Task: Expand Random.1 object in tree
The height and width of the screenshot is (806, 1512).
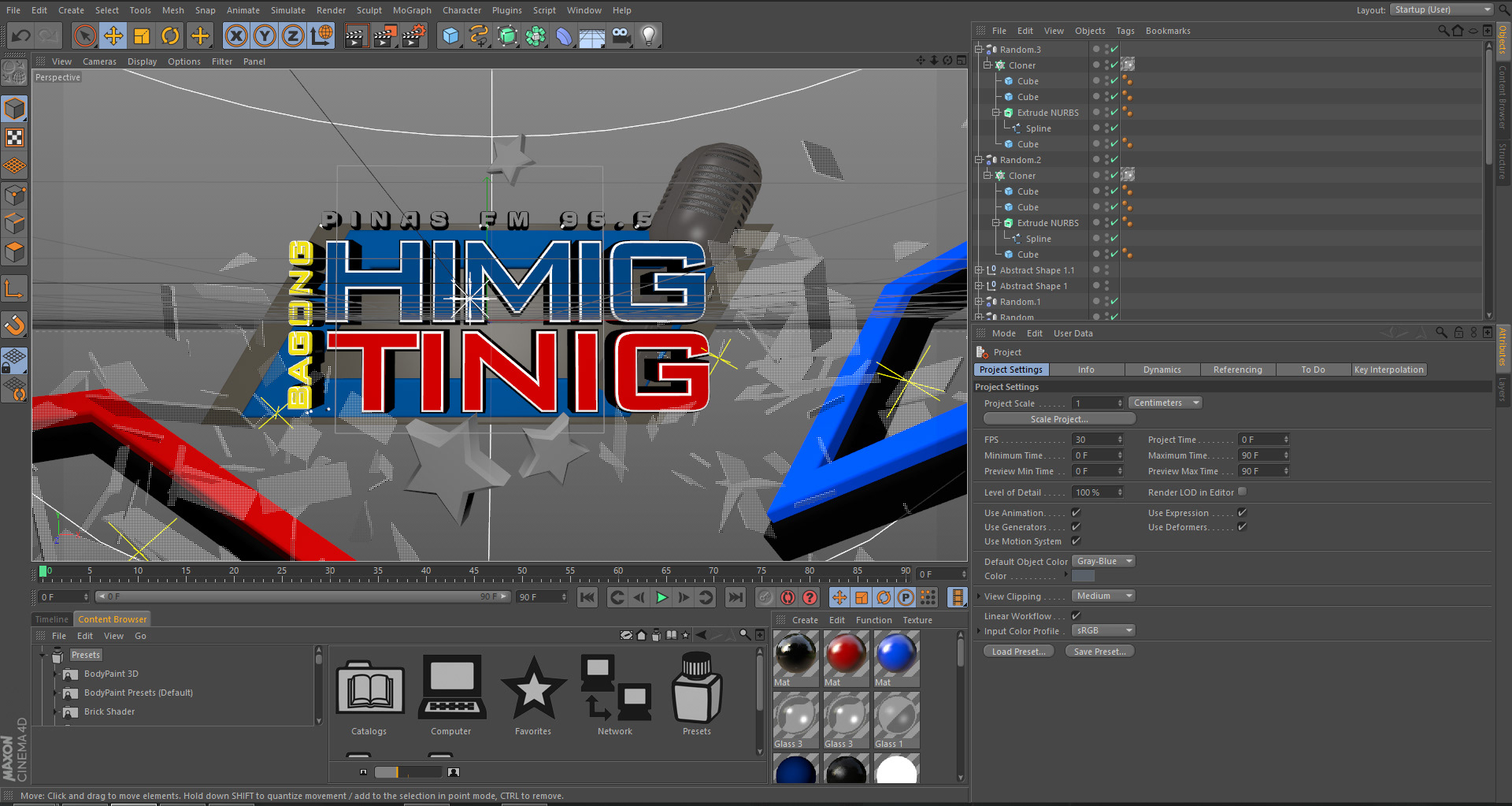Action: (979, 302)
